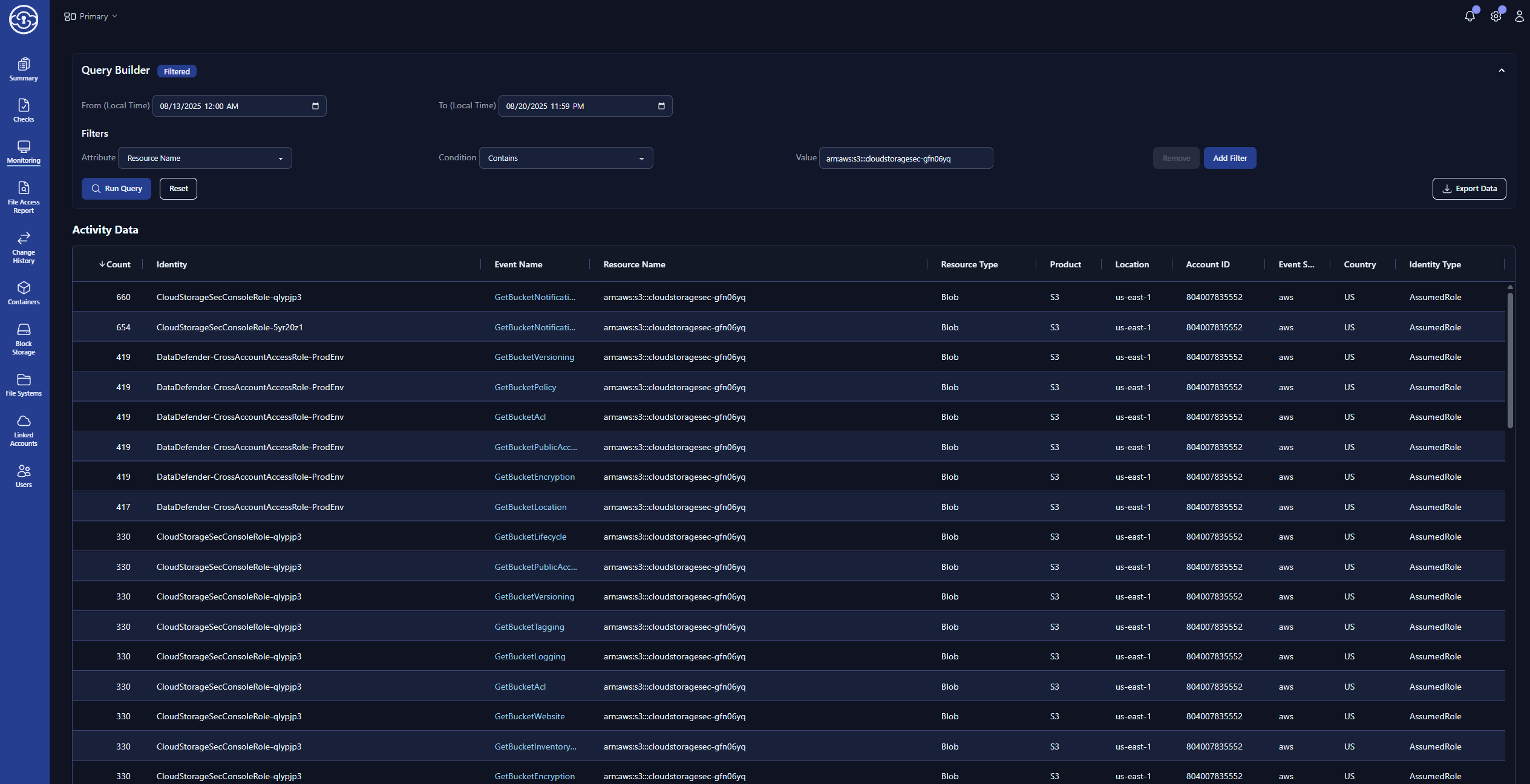Sort by the Resource Name column header
1530x784 pixels.
634,264
